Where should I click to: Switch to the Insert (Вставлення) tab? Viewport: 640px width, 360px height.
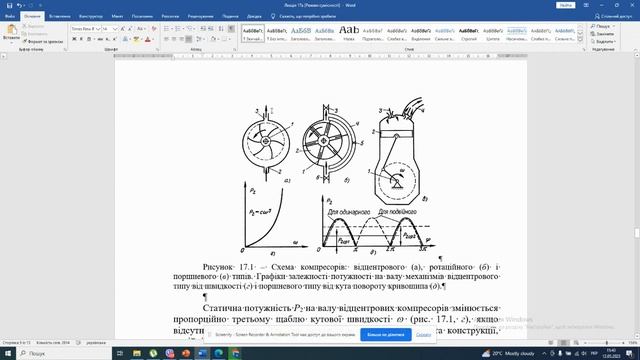(60, 16)
